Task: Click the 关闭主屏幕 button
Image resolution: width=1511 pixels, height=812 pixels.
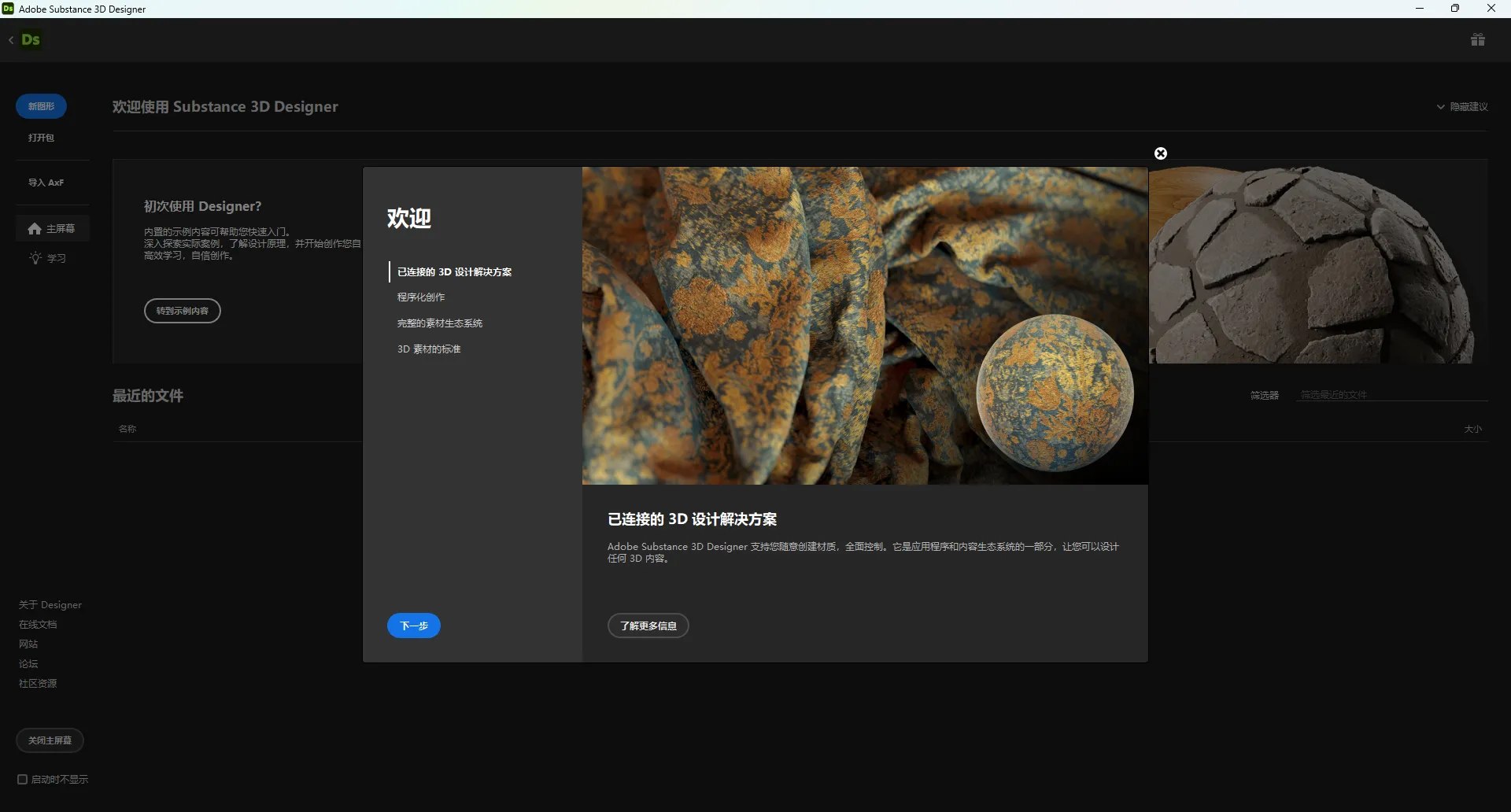Action: tap(50, 740)
